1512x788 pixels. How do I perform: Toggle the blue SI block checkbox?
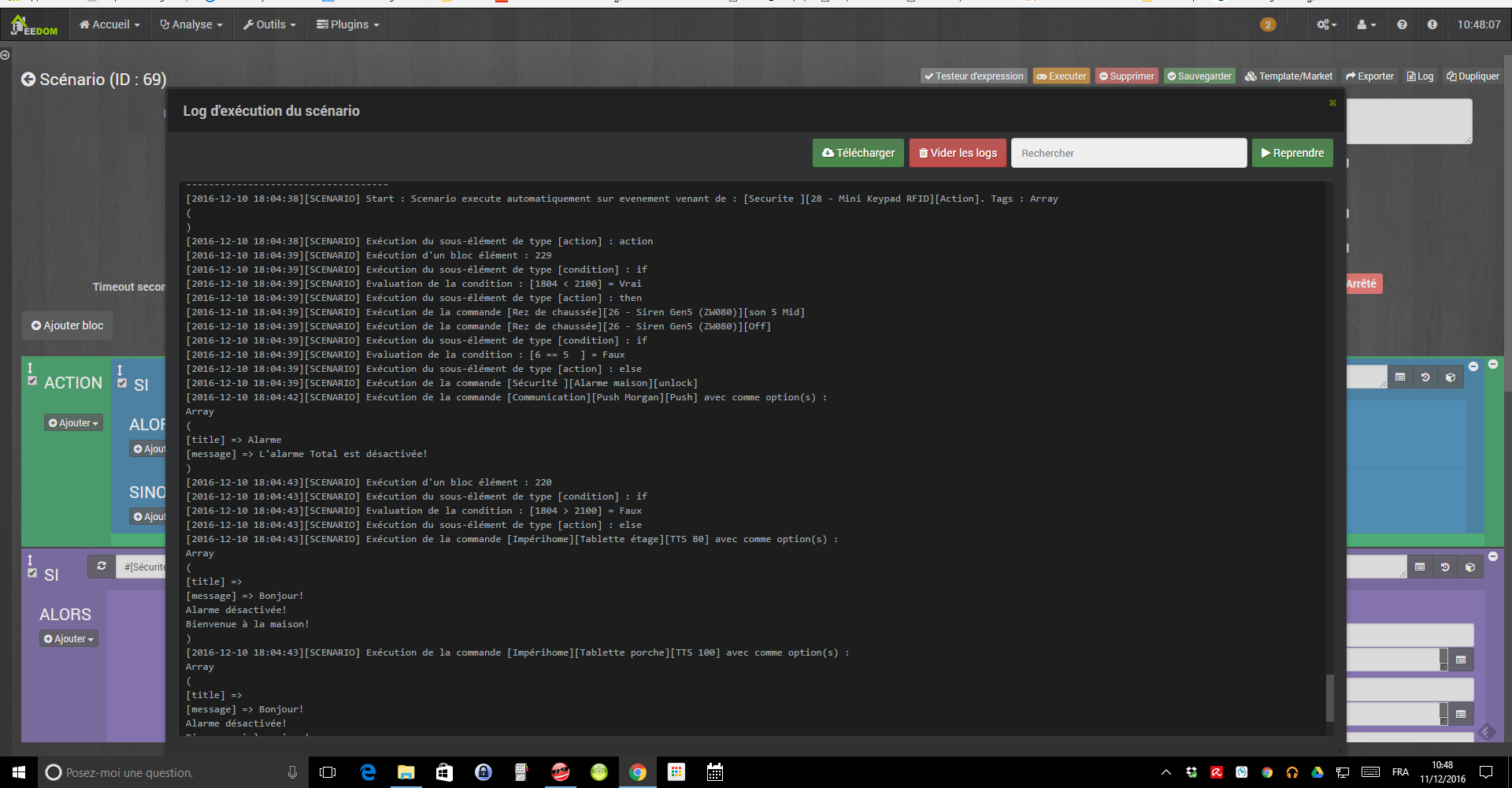(122, 383)
